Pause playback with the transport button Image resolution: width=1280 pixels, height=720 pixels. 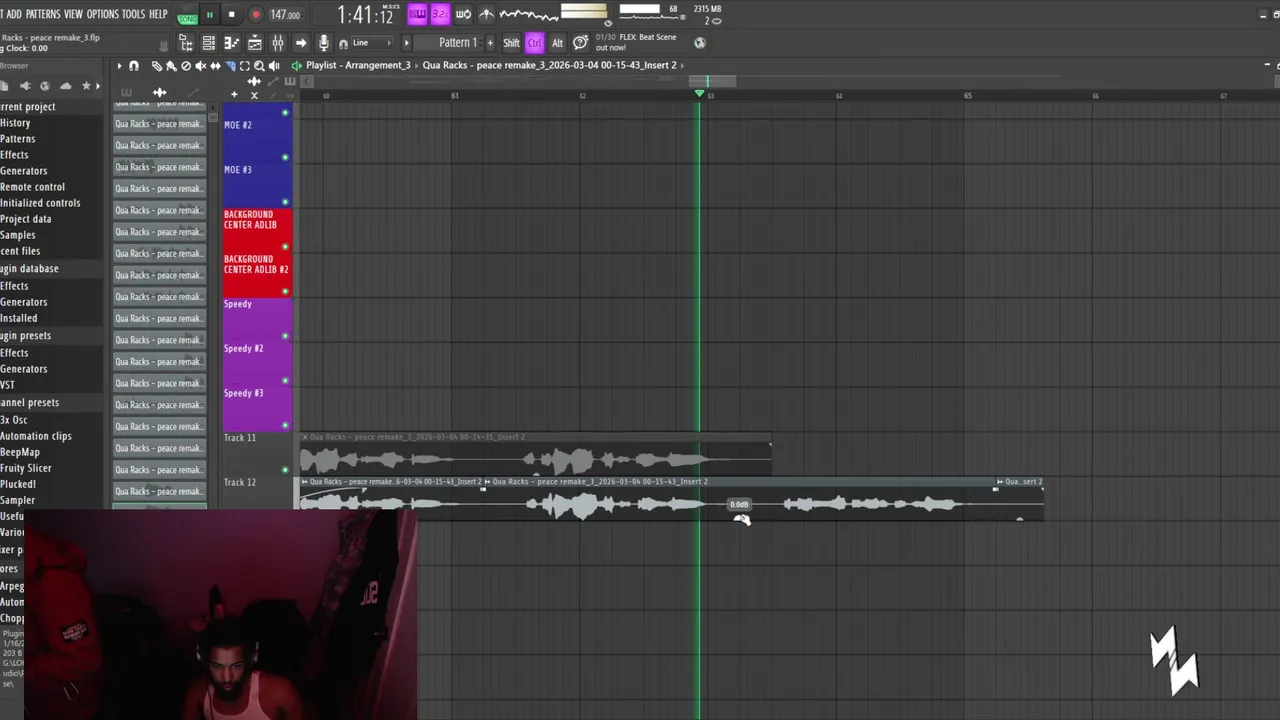pos(209,15)
